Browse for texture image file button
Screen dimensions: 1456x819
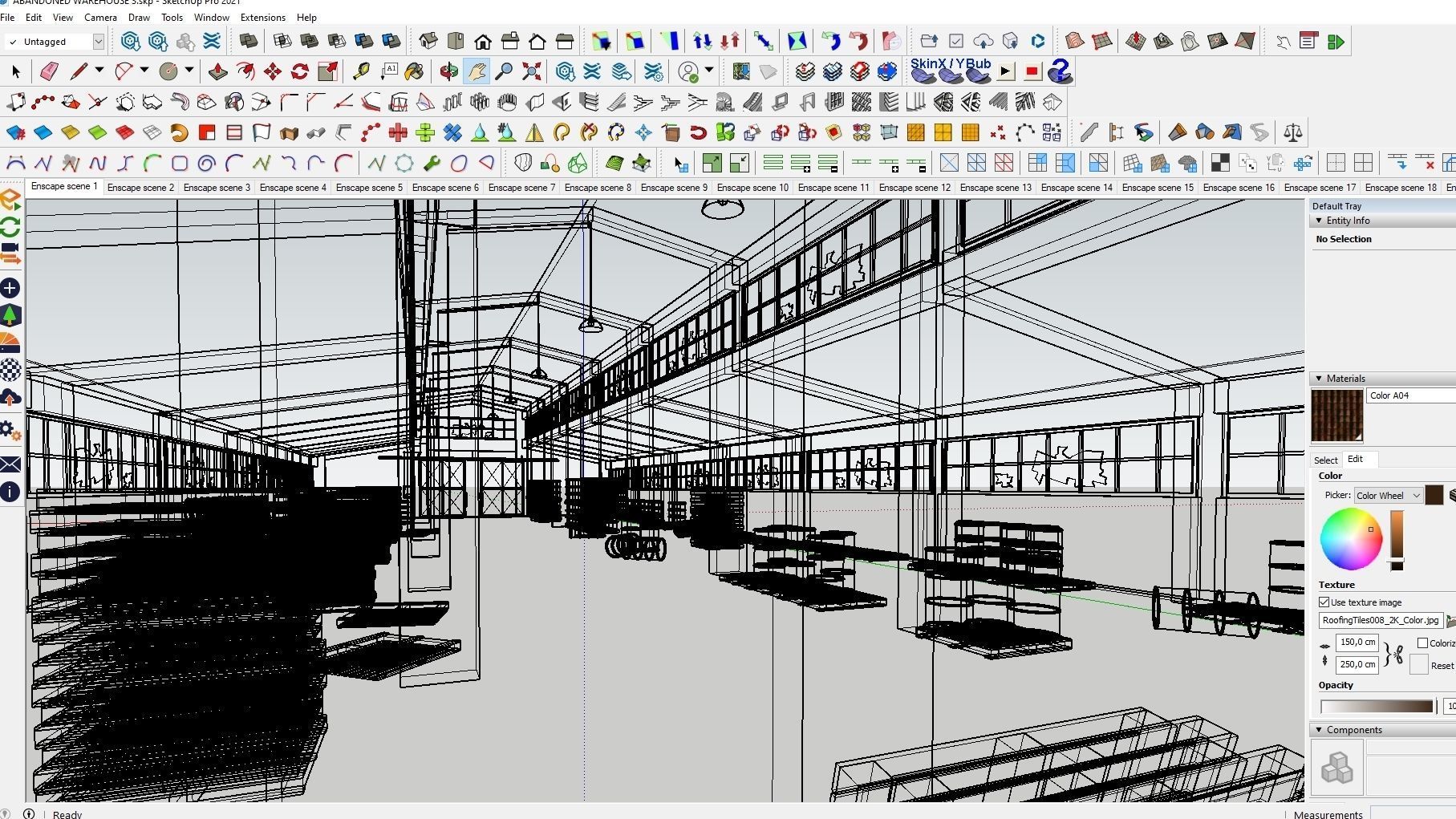[1450, 621]
